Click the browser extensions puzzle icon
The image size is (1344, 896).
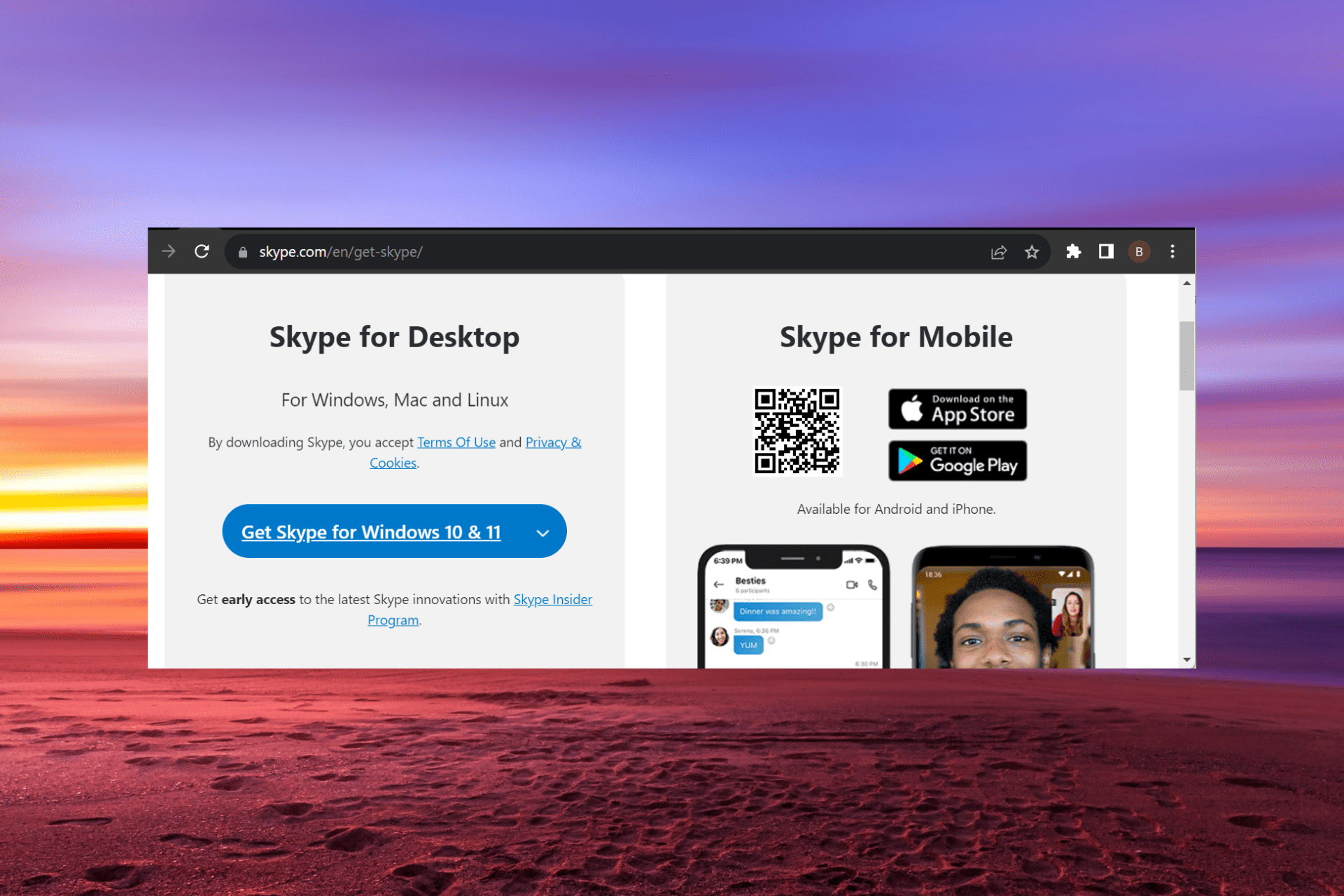click(1072, 251)
